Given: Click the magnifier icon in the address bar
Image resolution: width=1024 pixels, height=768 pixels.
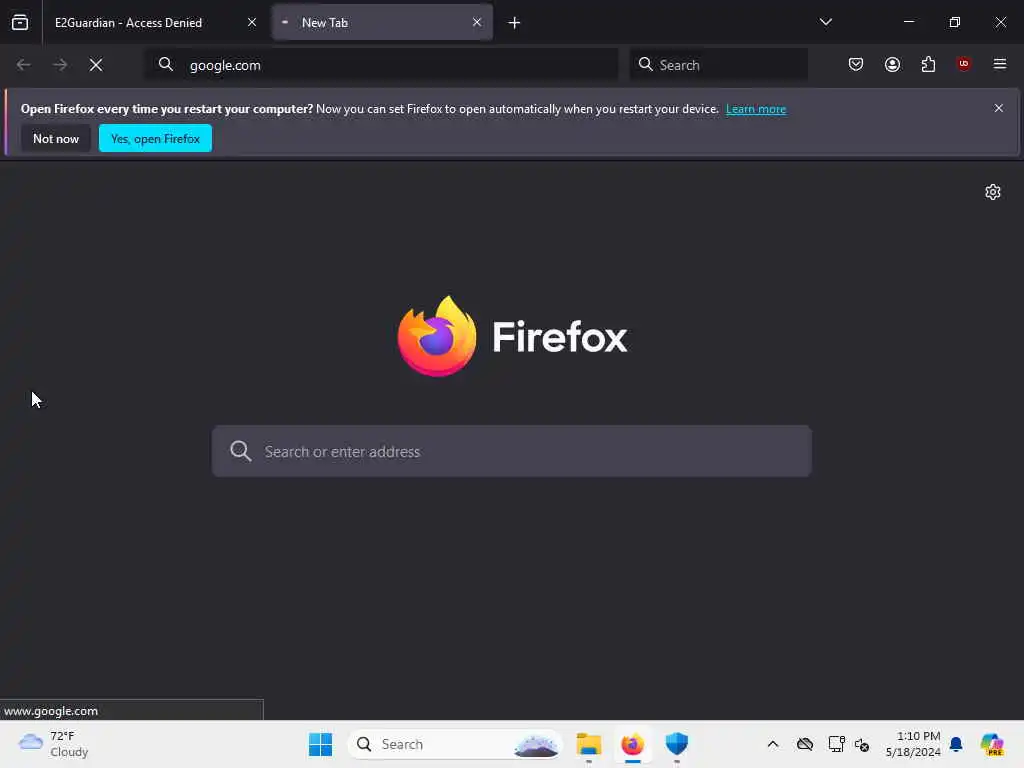Looking at the screenshot, I should [x=166, y=64].
